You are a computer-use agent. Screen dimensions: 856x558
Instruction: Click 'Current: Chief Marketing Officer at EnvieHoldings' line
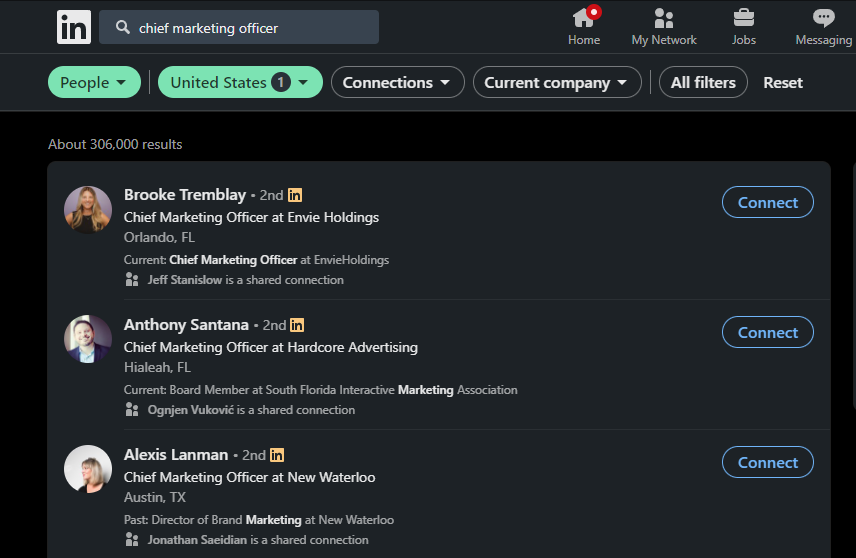[257, 260]
